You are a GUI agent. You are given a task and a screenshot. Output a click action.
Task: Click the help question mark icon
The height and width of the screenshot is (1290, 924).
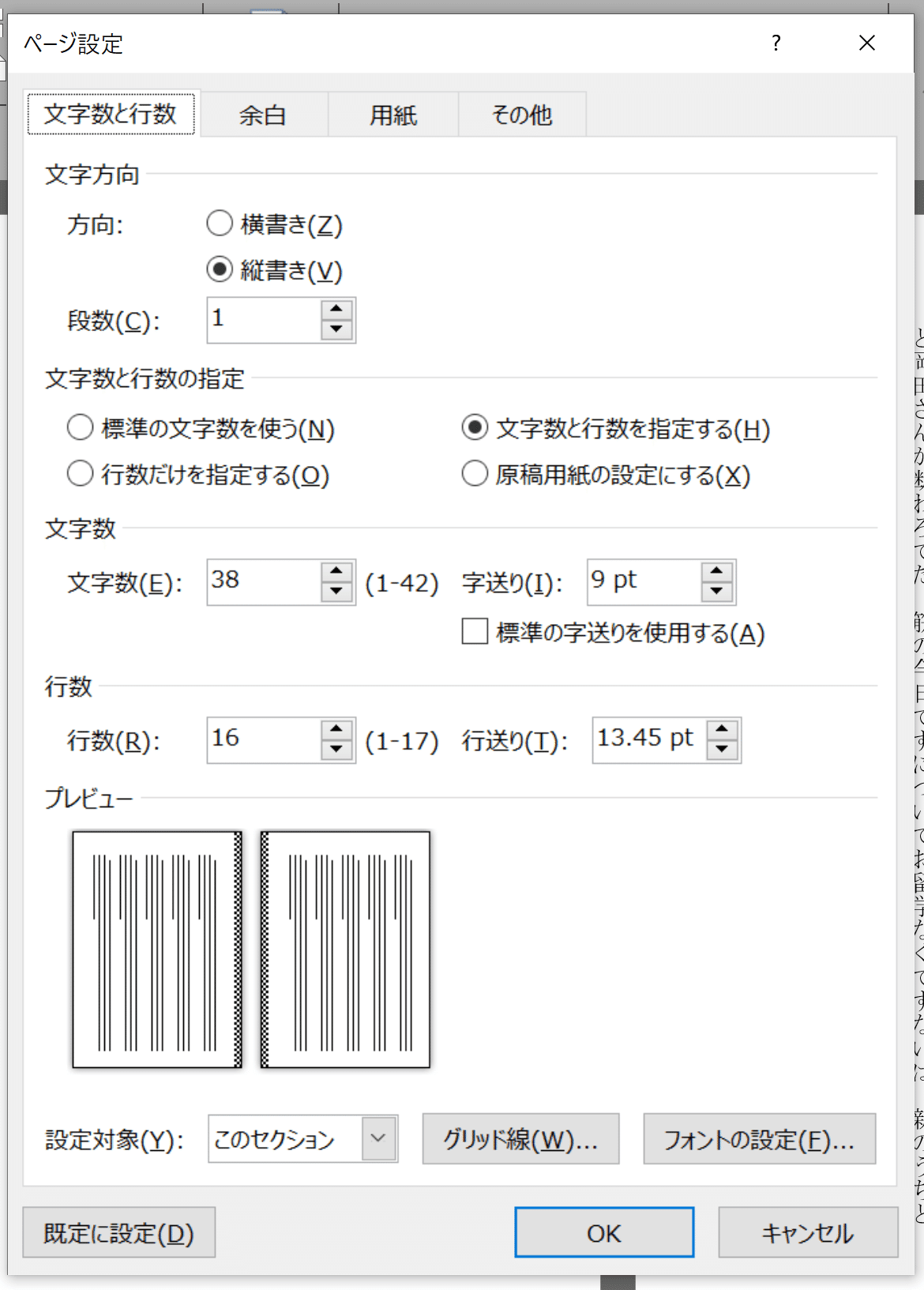coord(776,43)
